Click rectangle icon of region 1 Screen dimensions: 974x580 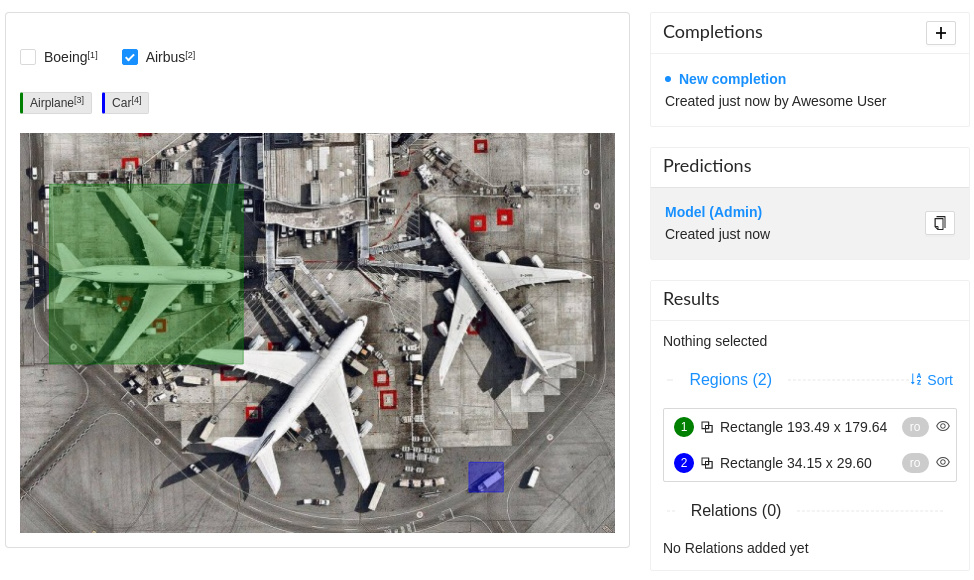point(707,427)
